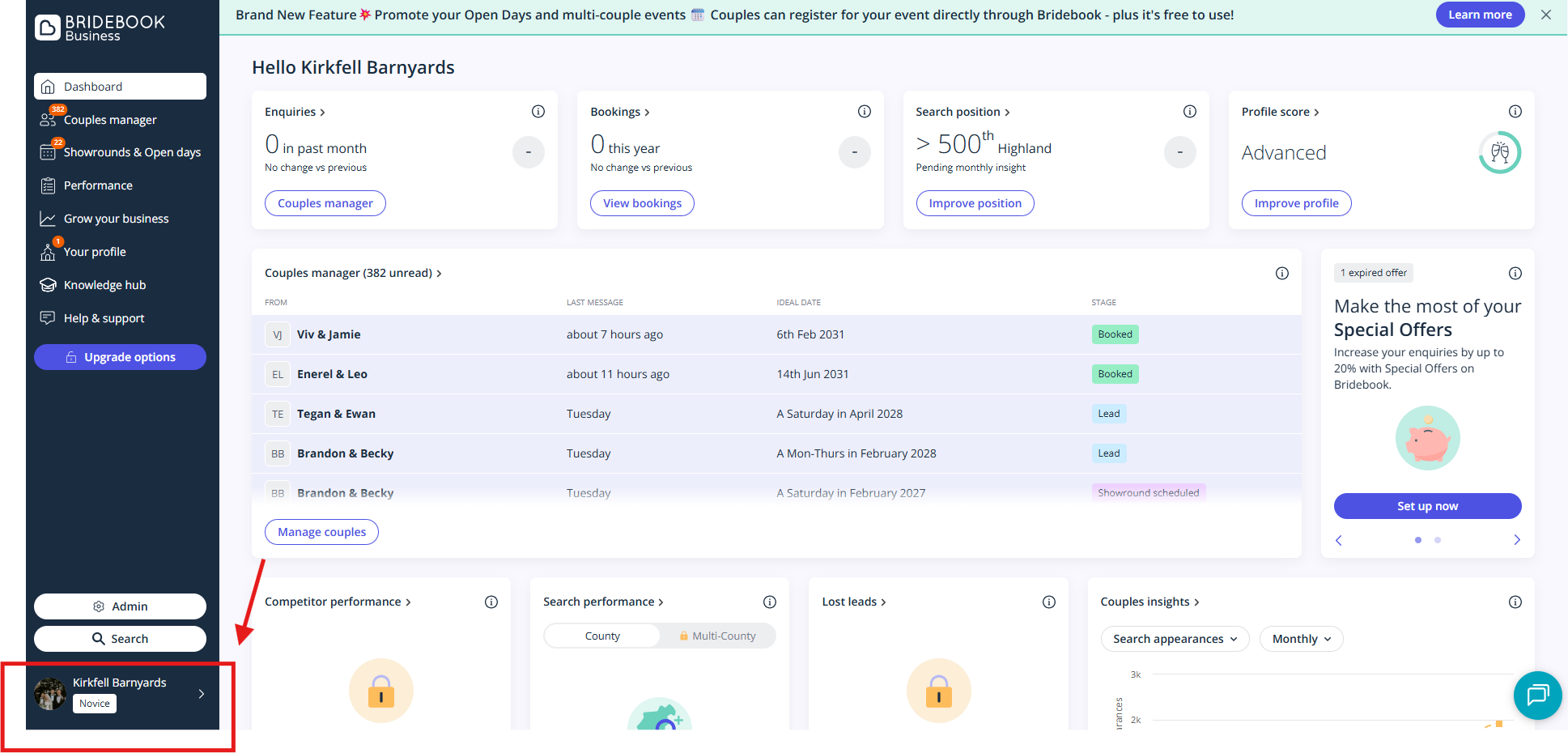Select the County toggle option
Viewport: 1568px width, 753px height.
[x=602, y=636]
